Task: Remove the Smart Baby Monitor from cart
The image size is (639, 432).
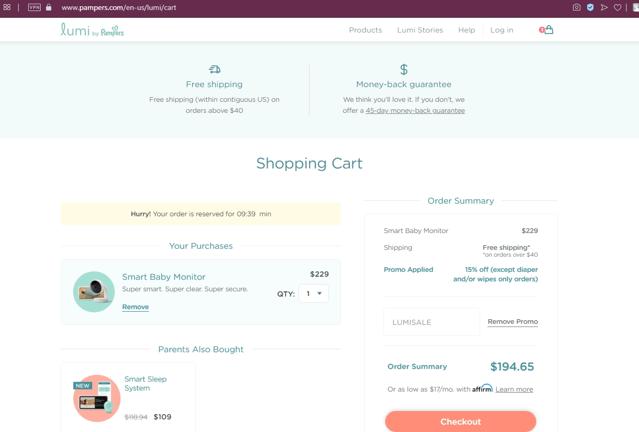Action: pos(135,307)
